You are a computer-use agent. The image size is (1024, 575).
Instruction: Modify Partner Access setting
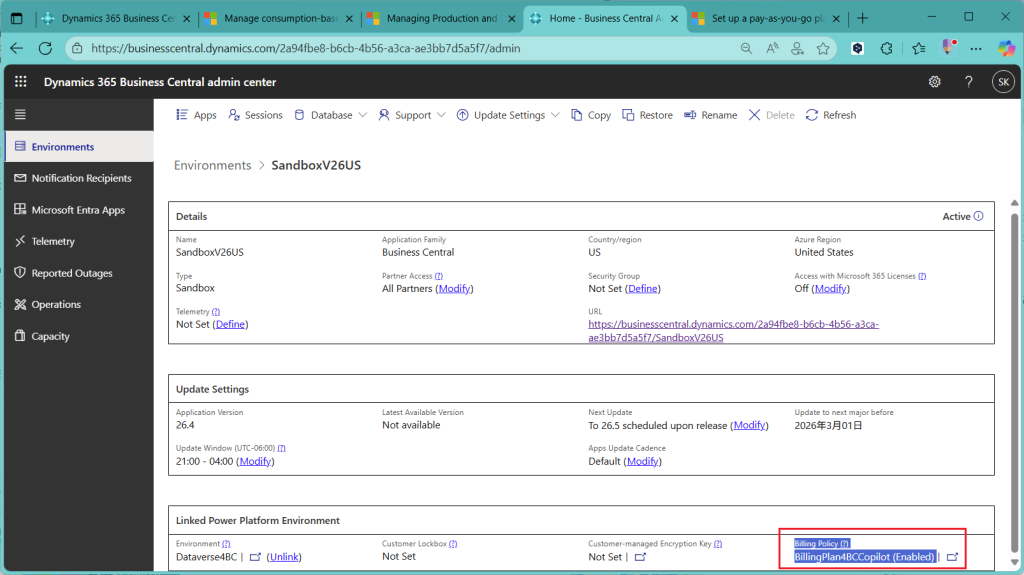[x=455, y=288]
